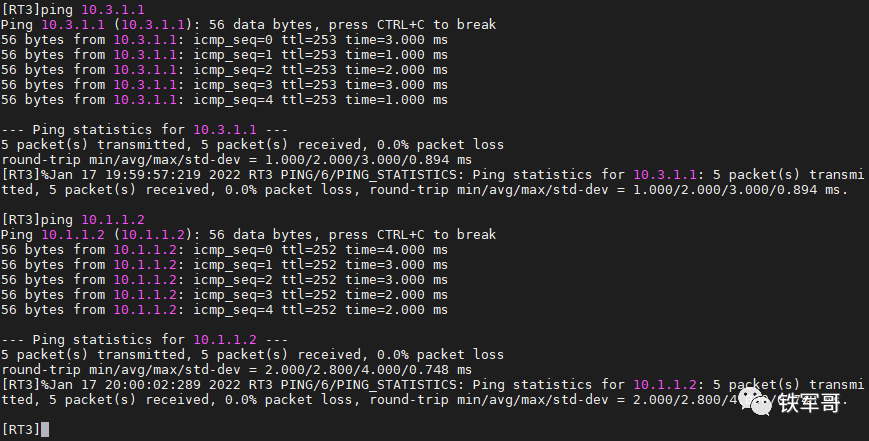Click the 10.1.1.2 address in second ping command

(x=113, y=219)
